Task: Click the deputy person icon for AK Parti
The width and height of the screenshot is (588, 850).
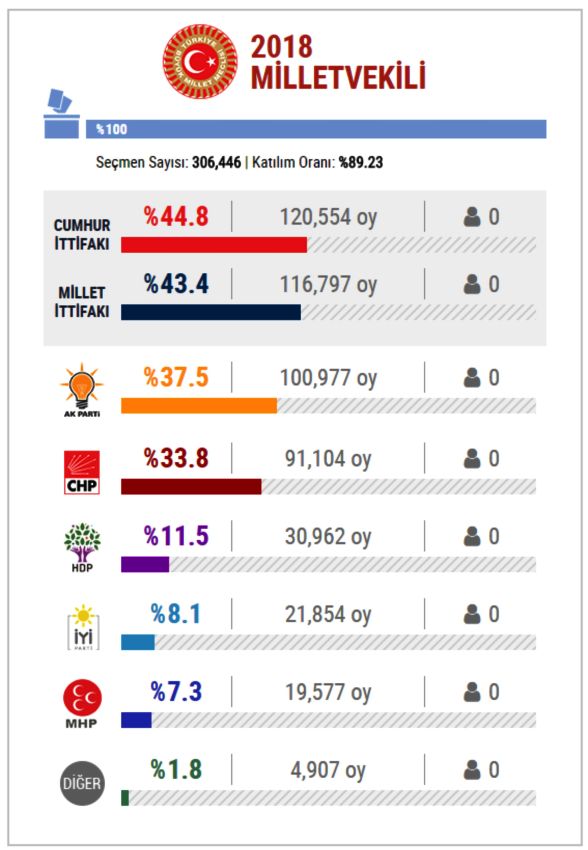Action: (472, 378)
